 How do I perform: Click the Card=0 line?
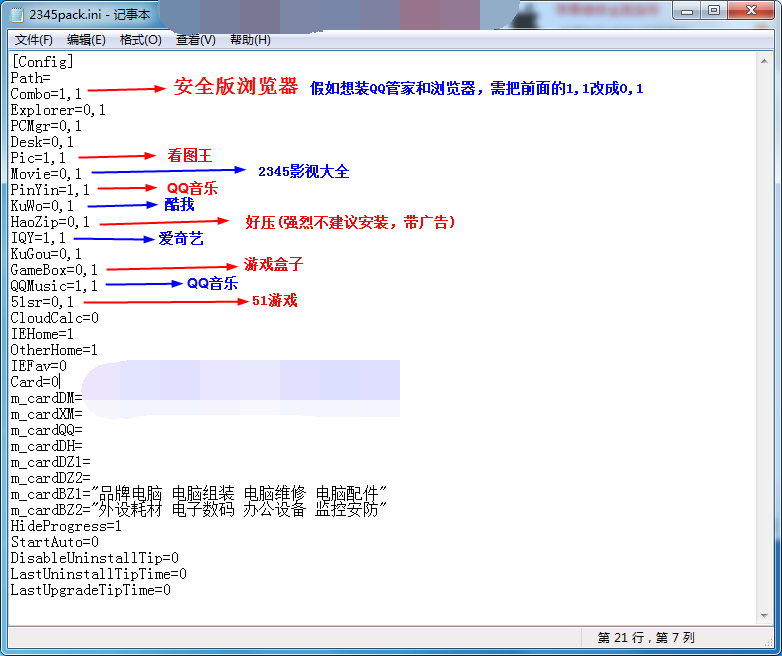(x=34, y=382)
